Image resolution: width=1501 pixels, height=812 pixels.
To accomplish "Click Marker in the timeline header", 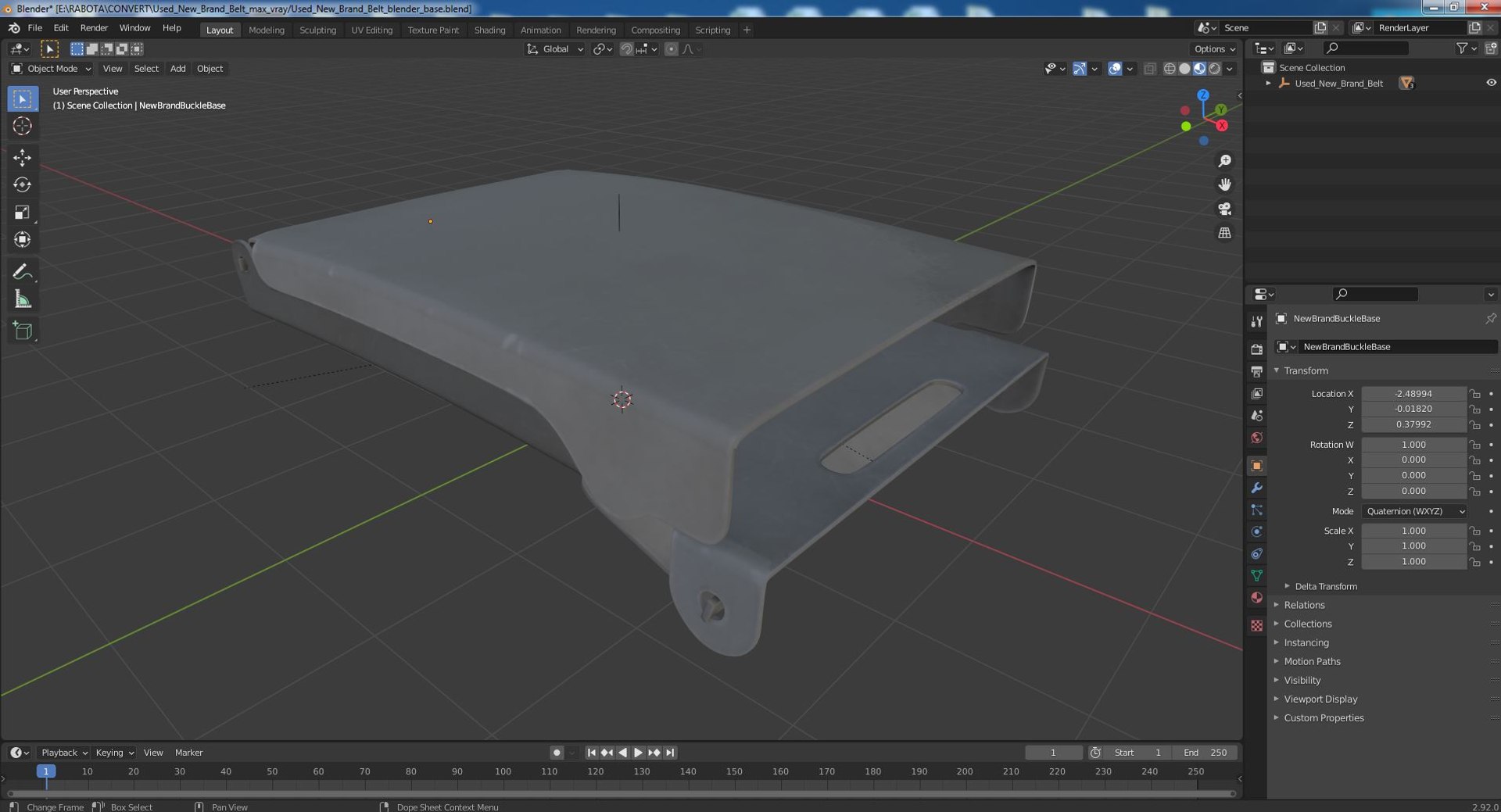I will [x=188, y=753].
